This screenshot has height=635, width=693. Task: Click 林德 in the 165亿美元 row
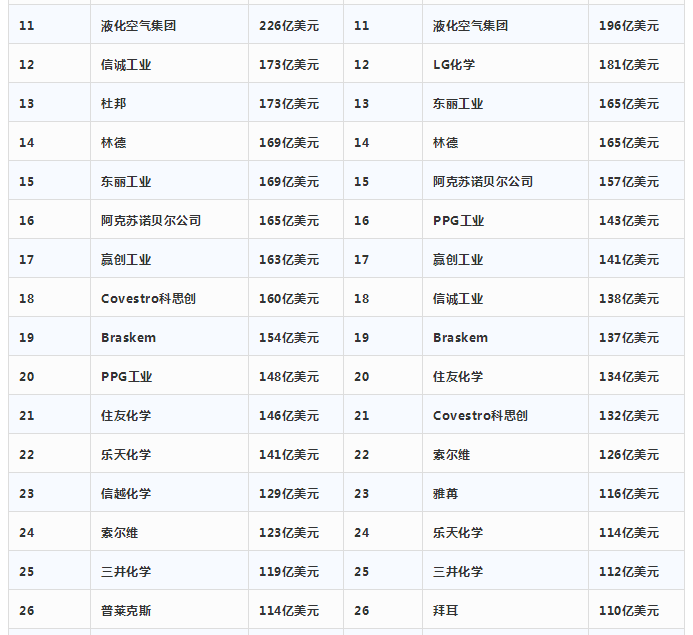tap(446, 143)
